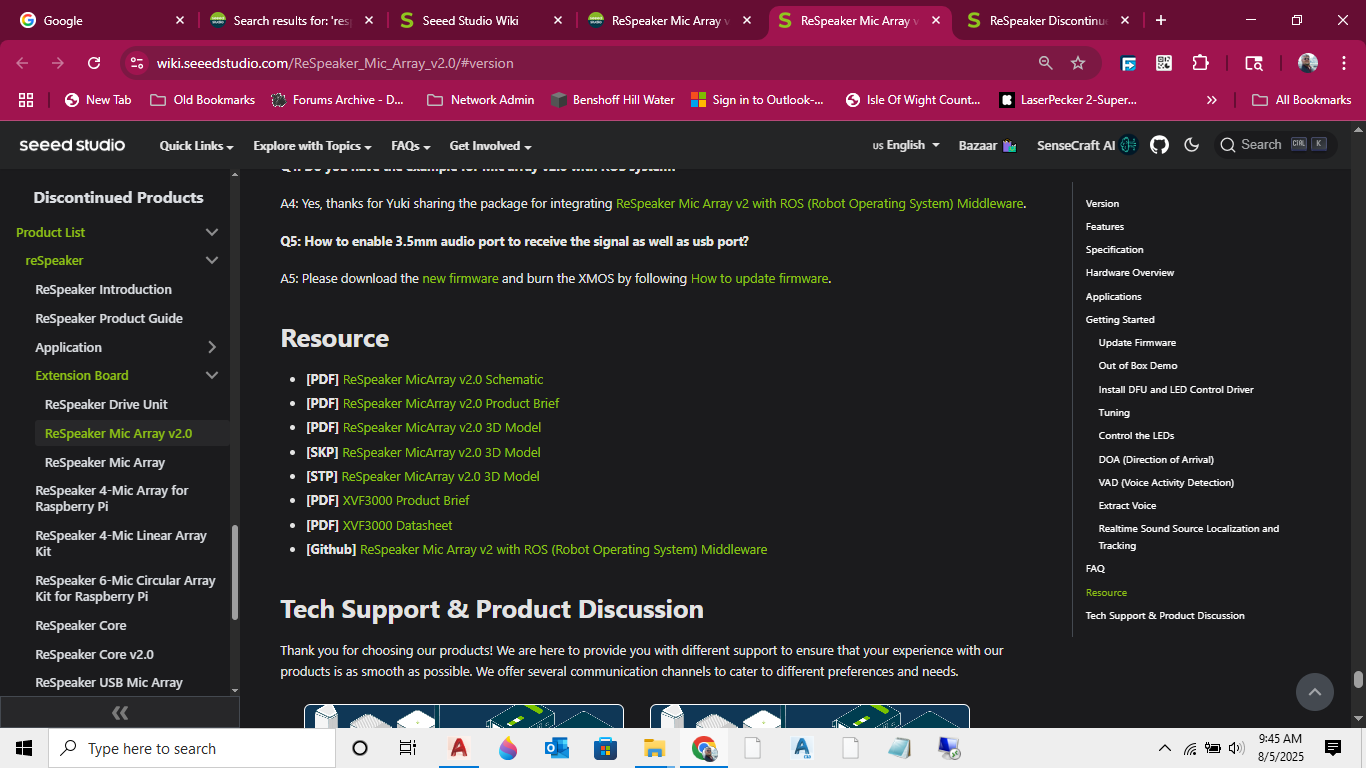
Task: Open browser zoom magnifier icon
Action: pos(1046,63)
